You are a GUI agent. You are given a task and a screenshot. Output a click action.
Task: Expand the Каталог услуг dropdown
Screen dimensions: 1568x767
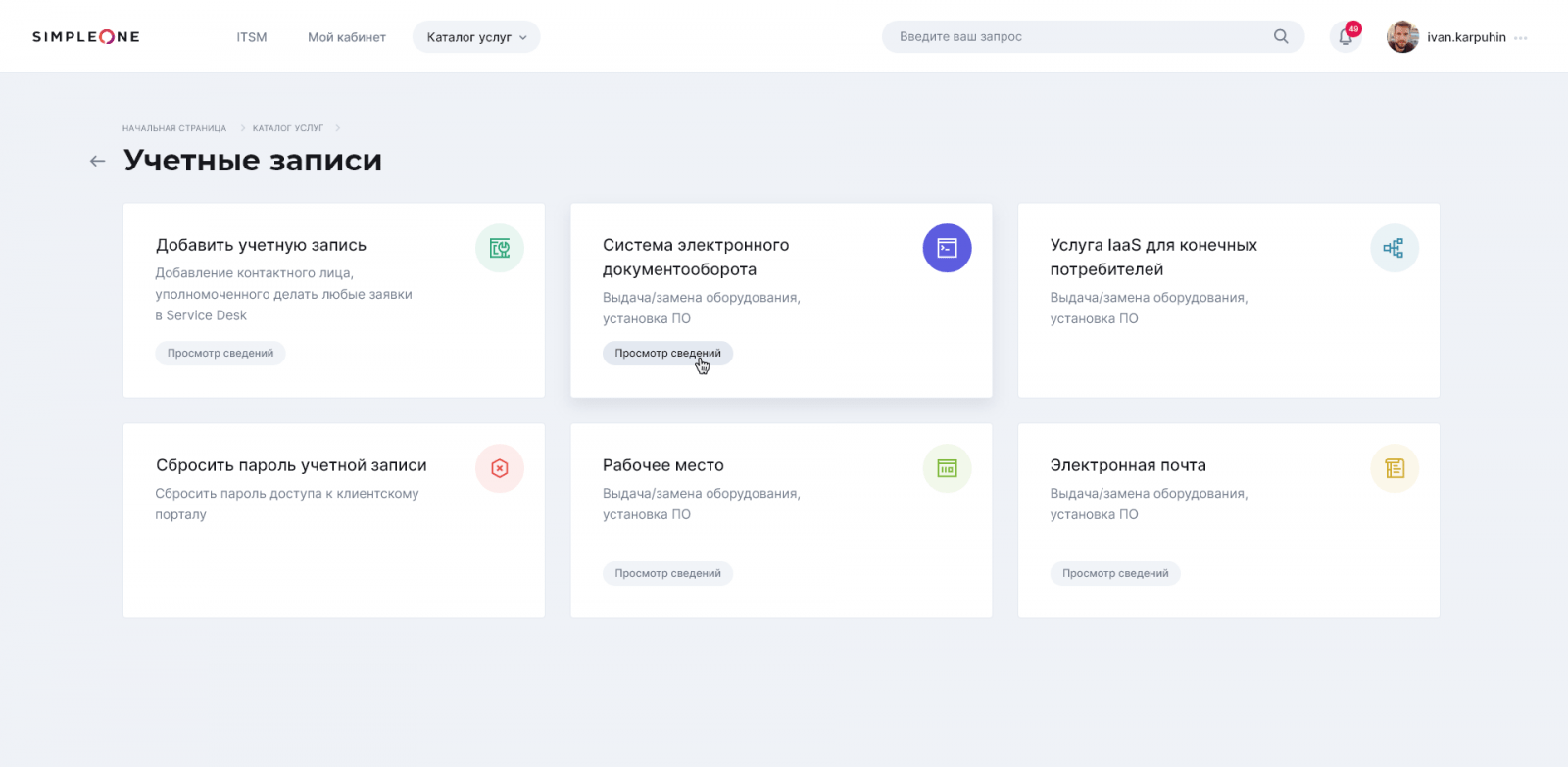[476, 37]
